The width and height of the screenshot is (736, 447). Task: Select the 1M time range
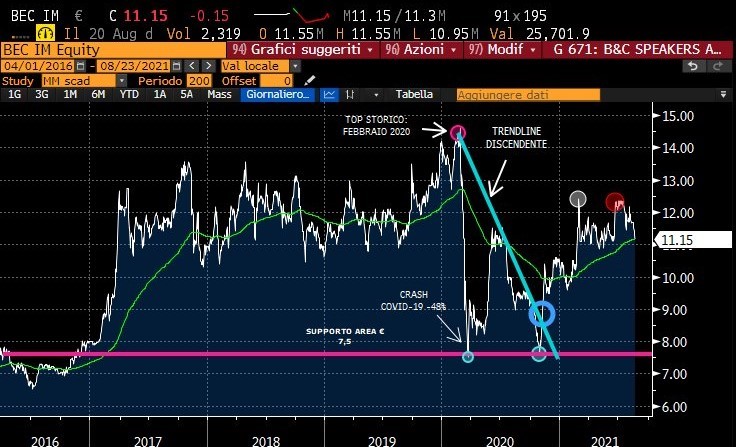pos(70,94)
